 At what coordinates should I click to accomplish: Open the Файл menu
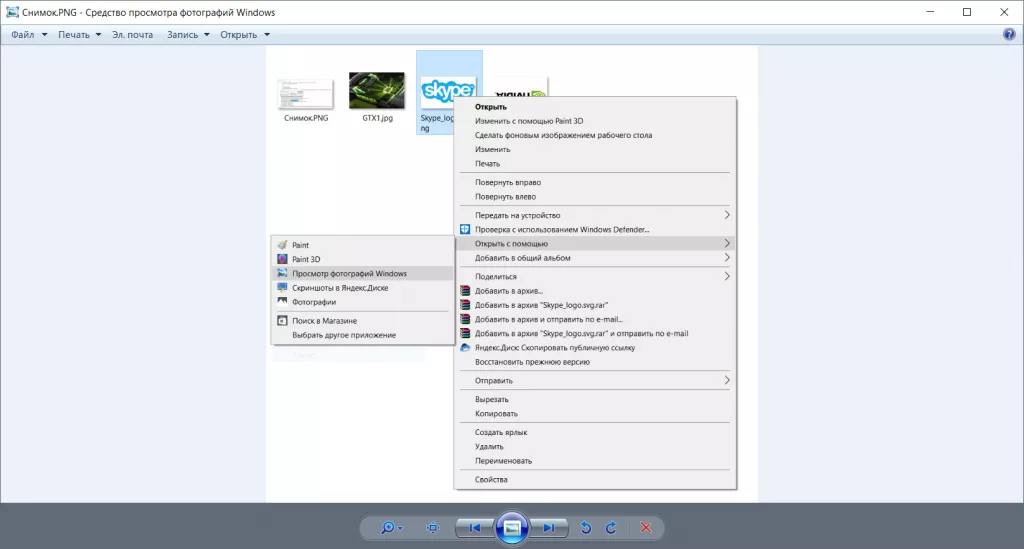[29, 35]
